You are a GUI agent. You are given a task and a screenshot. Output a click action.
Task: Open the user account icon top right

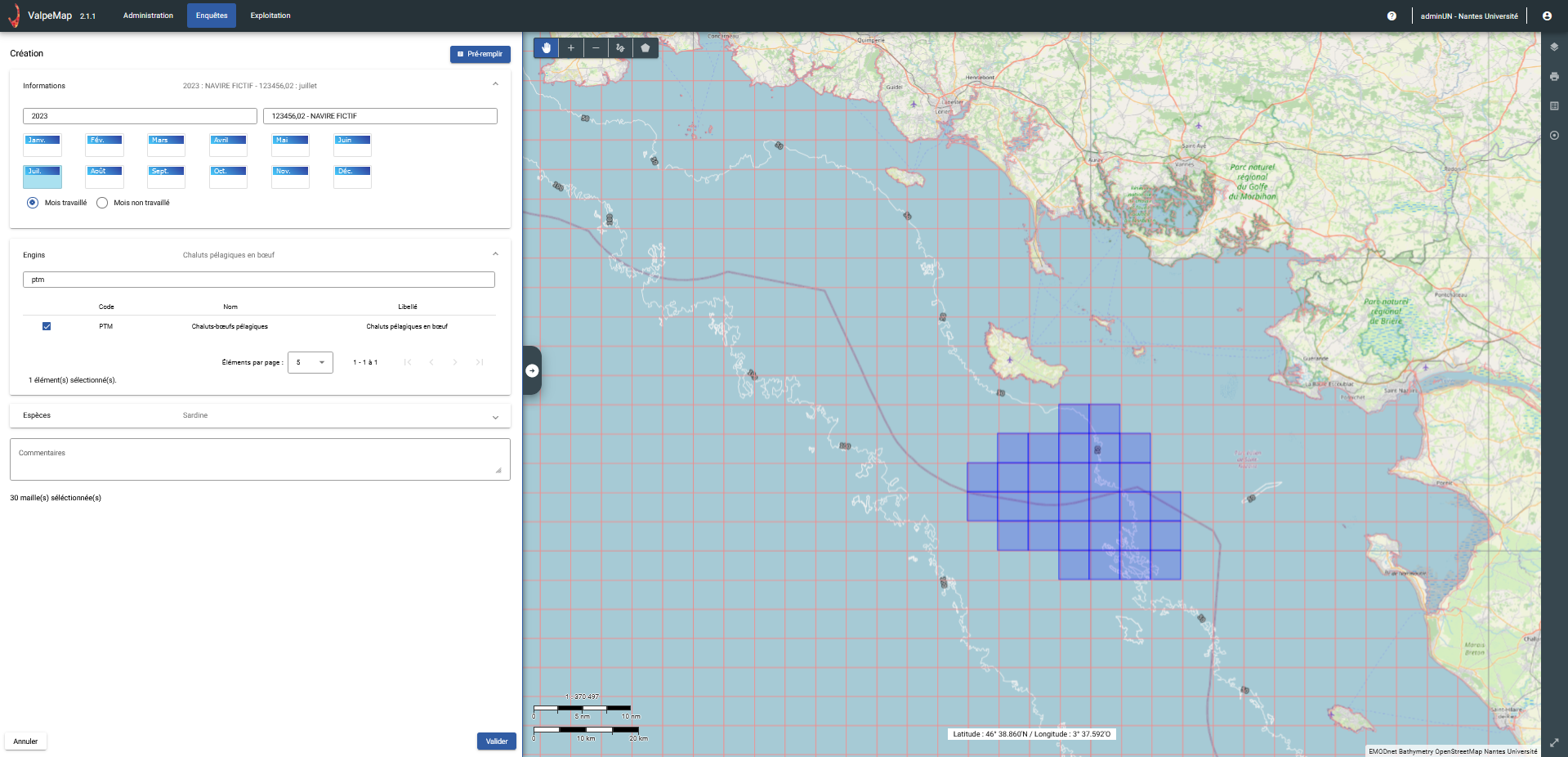(1549, 16)
